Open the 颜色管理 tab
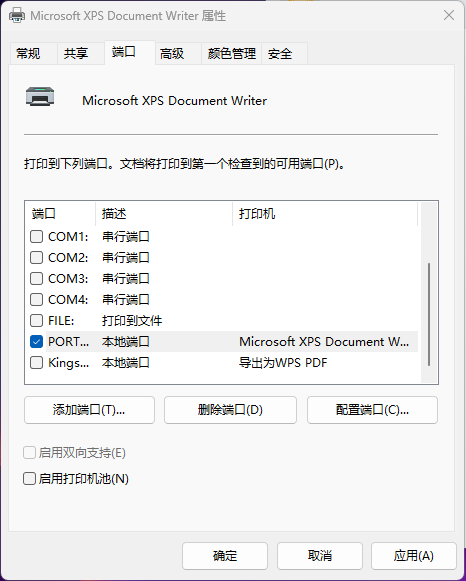This screenshot has height=581, width=466. (232, 54)
